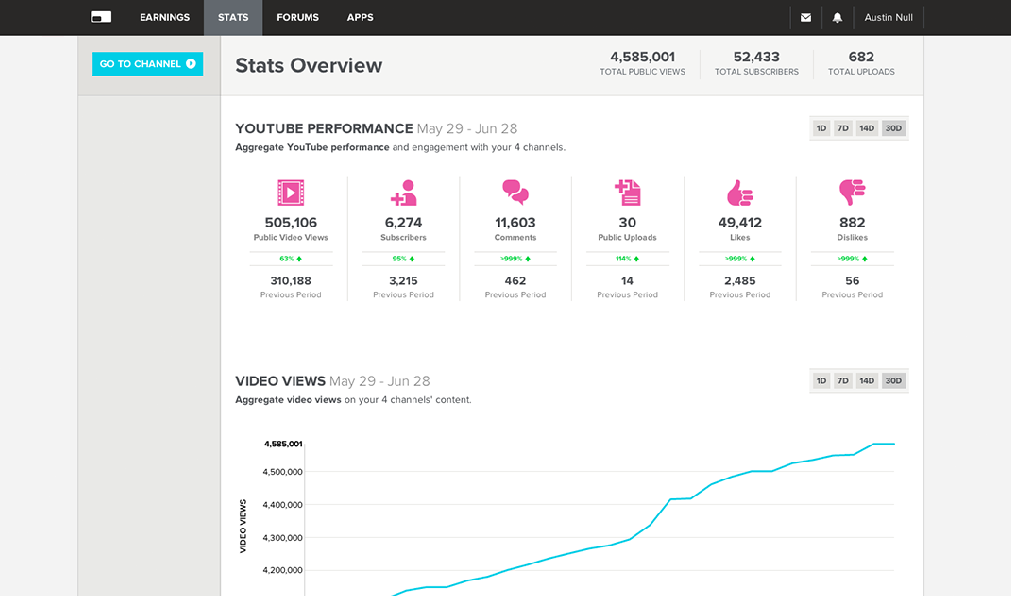Open the Earnings tab
The image size is (1011, 596).
(x=165, y=17)
